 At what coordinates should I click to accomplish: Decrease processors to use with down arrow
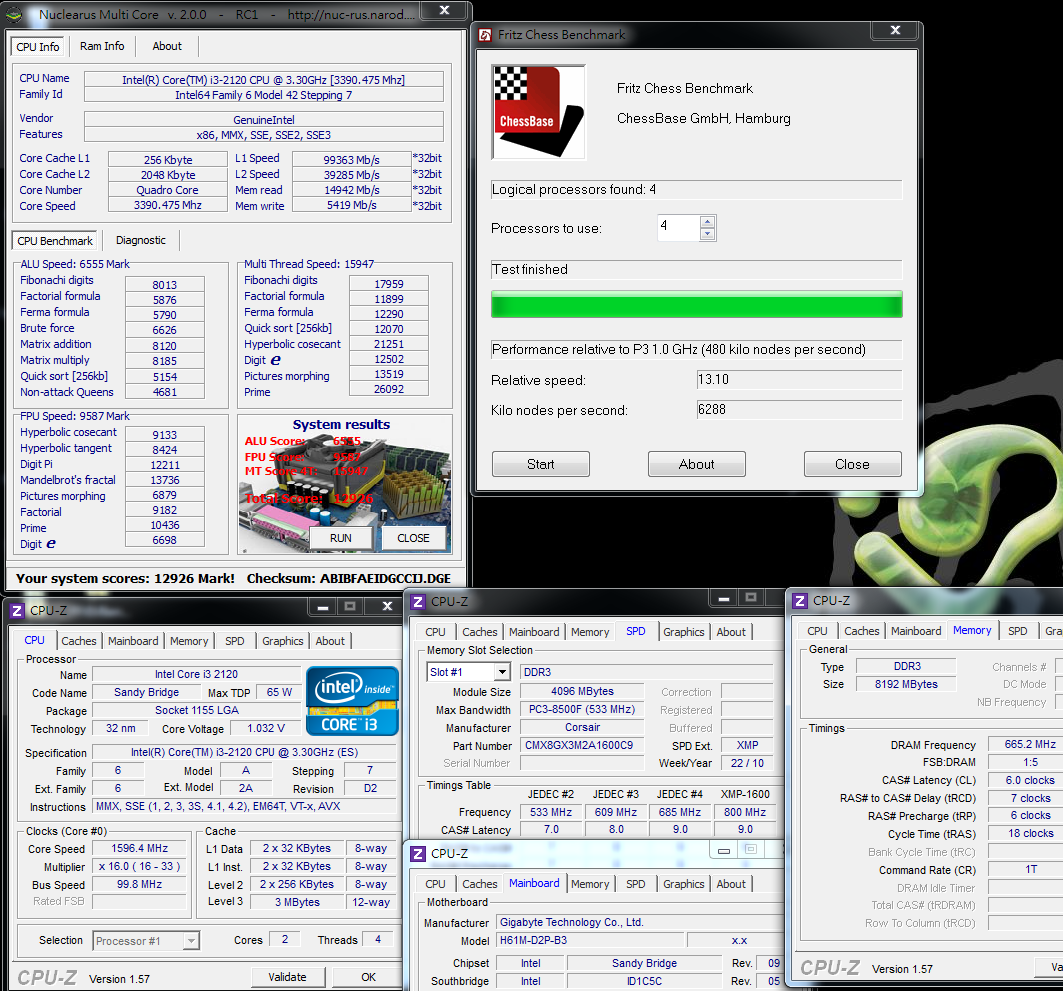click(x=708, y=234)
